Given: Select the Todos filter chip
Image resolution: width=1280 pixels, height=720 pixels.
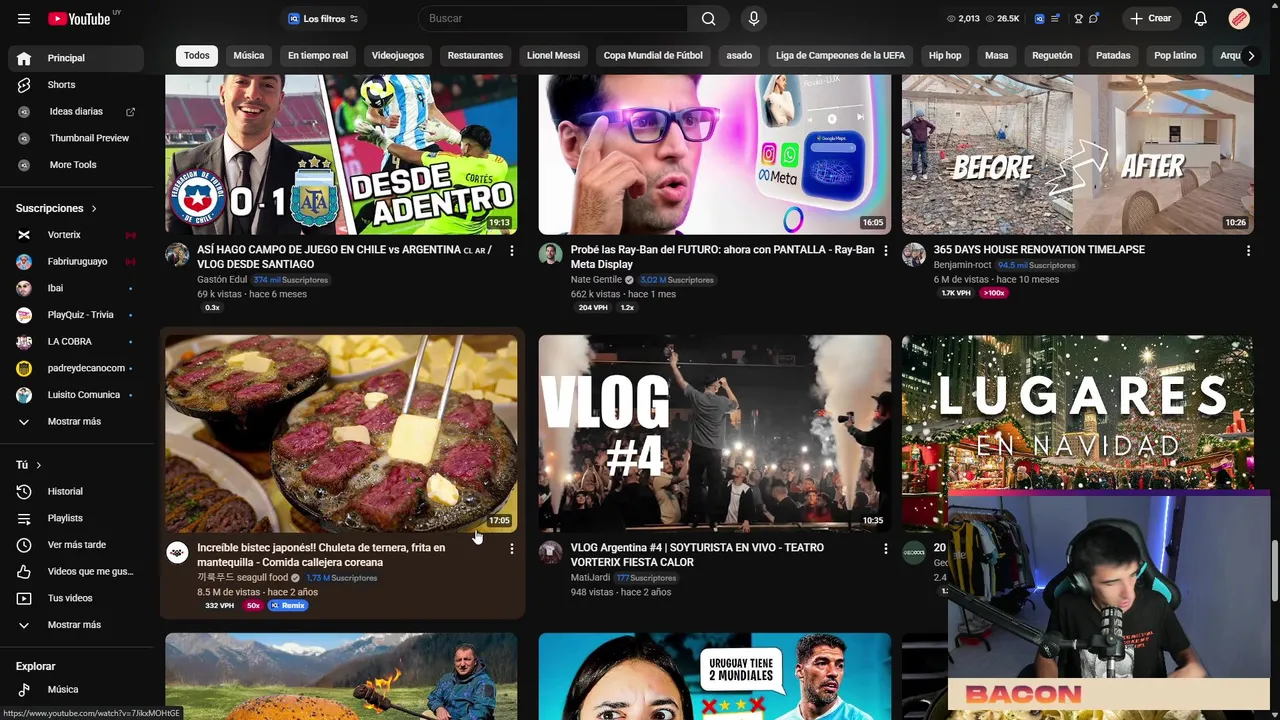Looking at the screenshot, I should point(197,55).
